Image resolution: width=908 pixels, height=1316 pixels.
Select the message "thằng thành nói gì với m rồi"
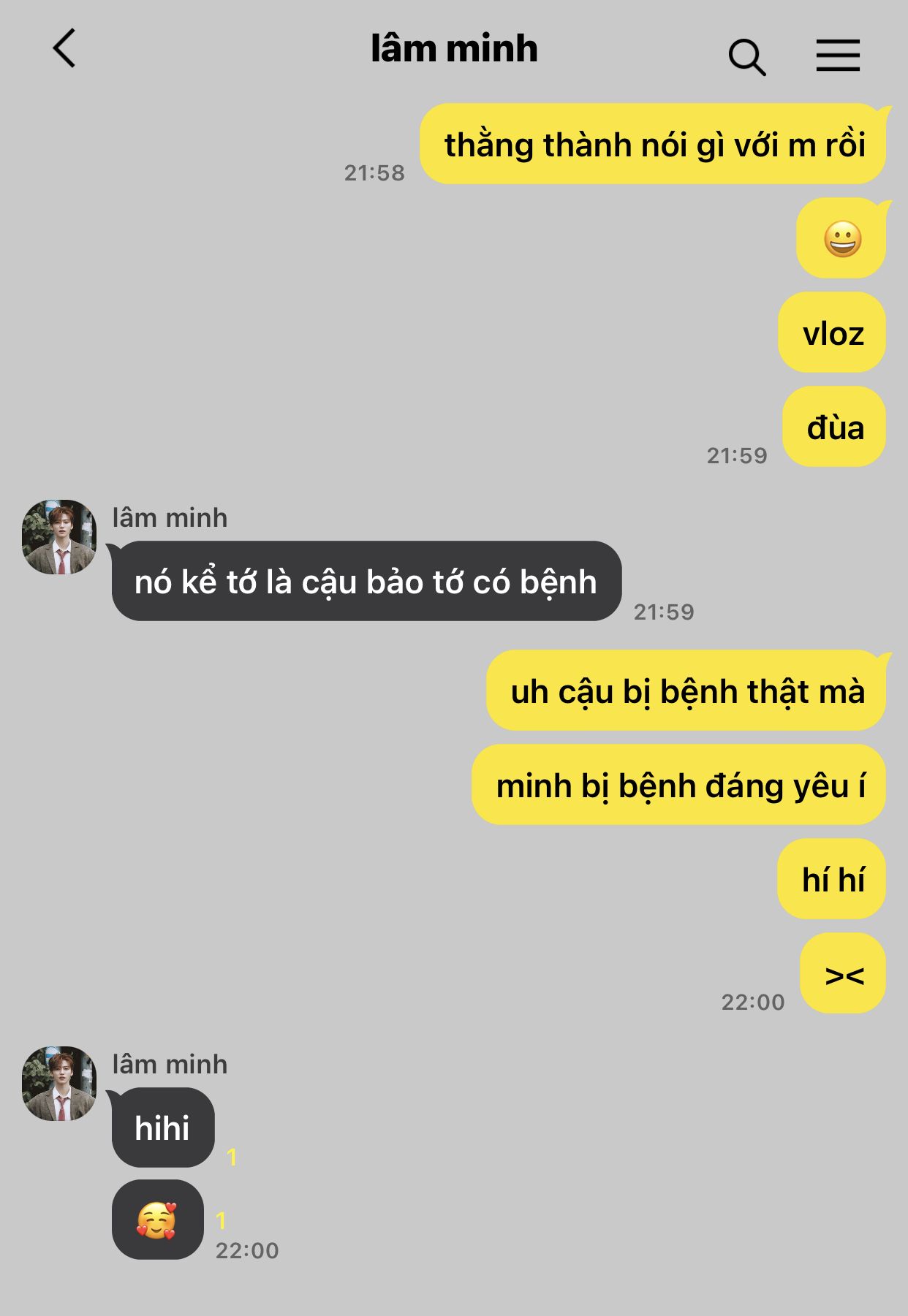click(x=653, y=144)
